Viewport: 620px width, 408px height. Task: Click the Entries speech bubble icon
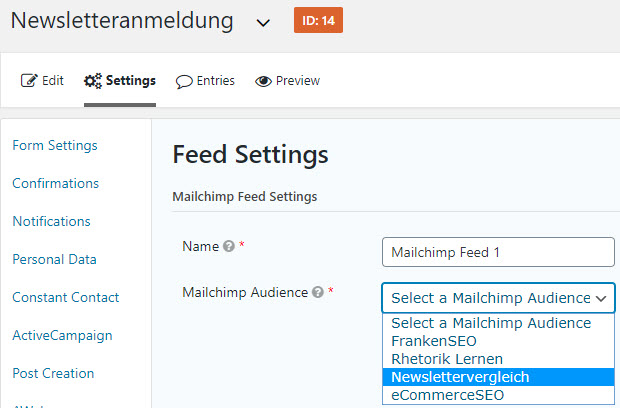click(184, 81)
